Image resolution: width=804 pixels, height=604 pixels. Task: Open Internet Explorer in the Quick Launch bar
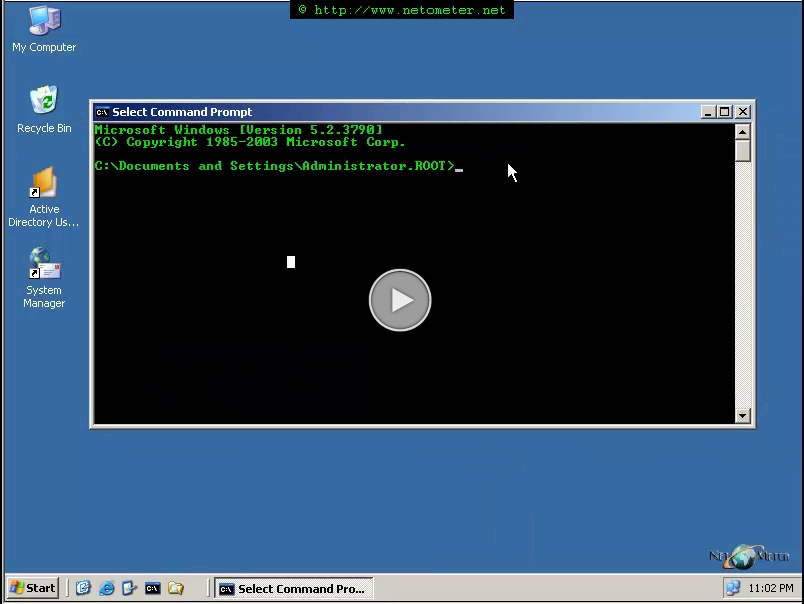tap(108, 589)
